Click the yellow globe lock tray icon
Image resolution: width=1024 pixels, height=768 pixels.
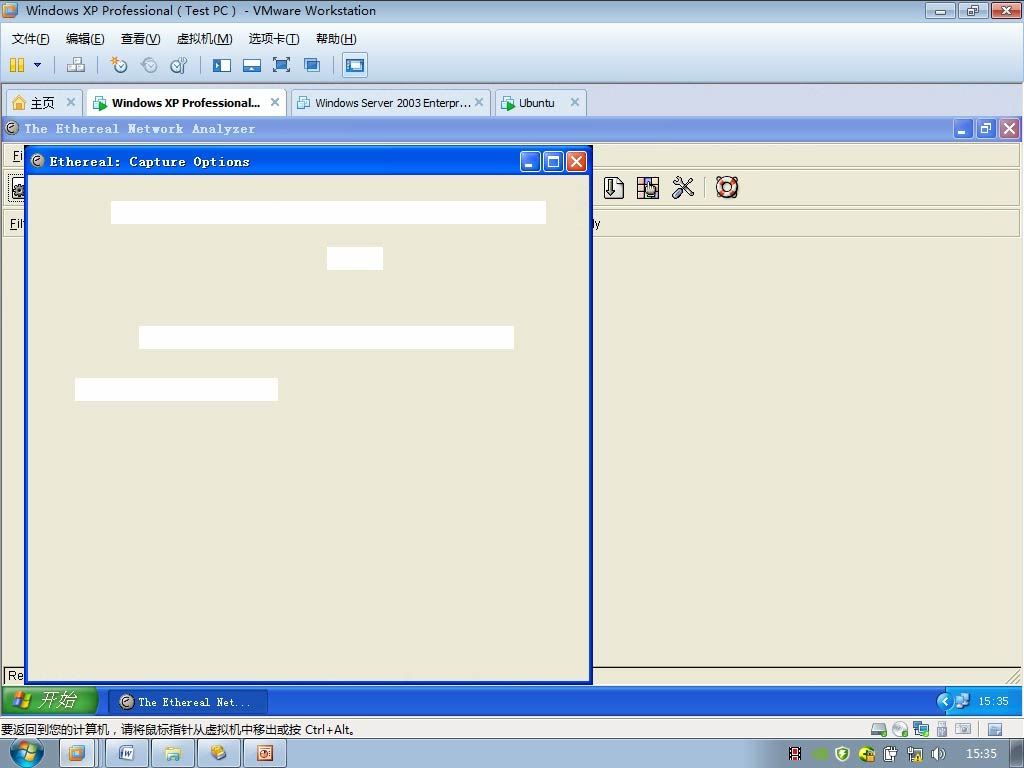click(867, 754)
